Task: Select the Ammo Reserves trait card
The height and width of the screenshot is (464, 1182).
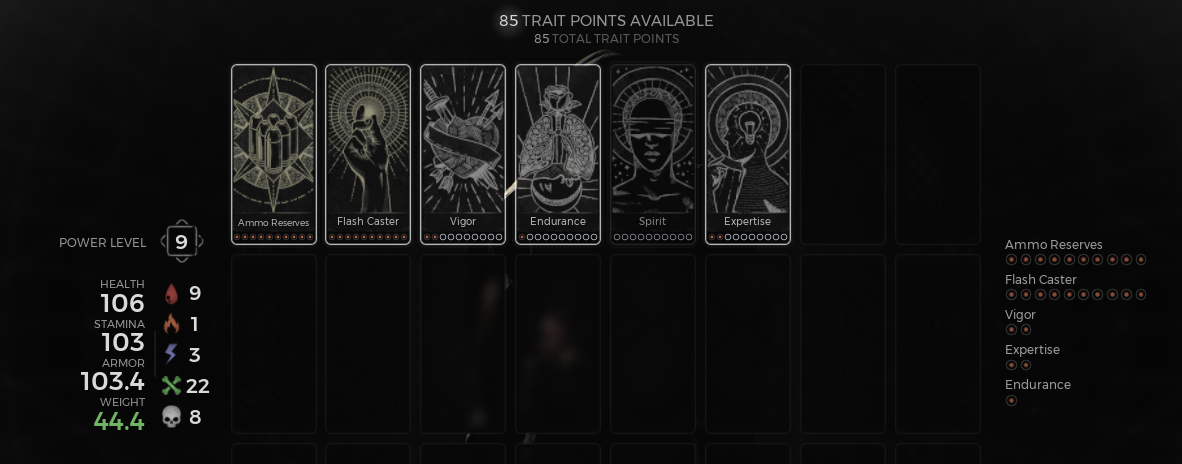Action: coord(274,154)
